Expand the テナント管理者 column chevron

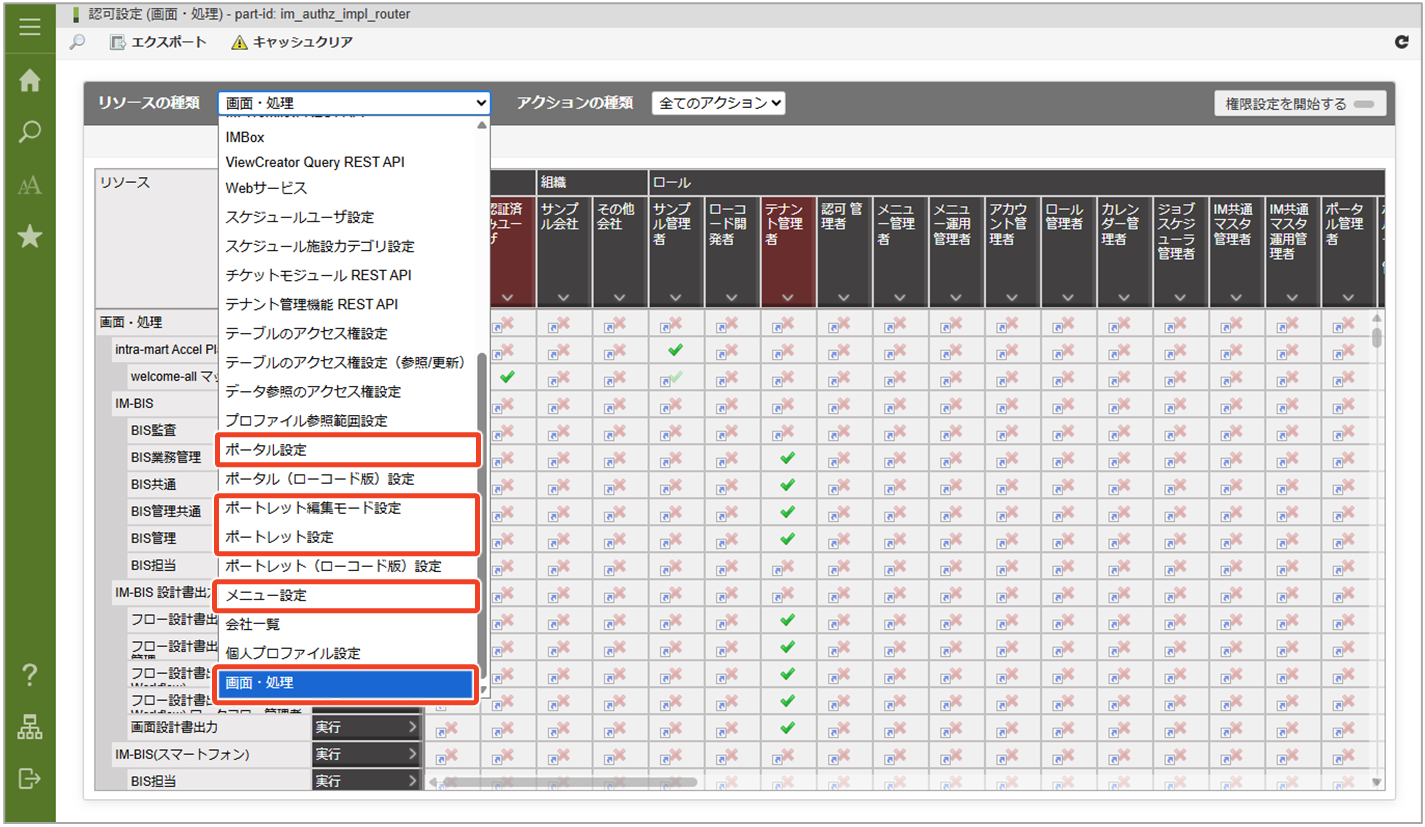788,297
